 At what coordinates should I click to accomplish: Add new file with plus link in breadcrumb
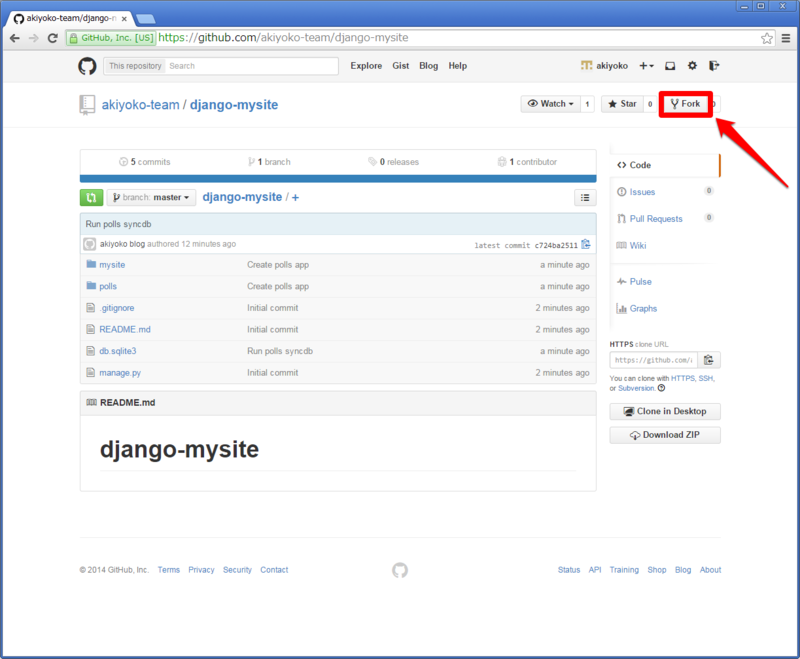[x=295, y=197]
